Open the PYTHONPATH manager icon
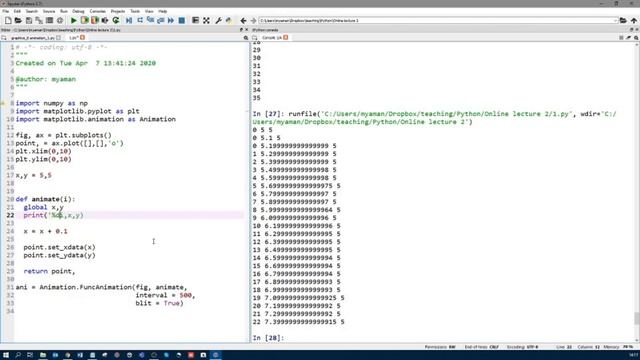This screenshot has height=360, width=640. click(229, 20)
